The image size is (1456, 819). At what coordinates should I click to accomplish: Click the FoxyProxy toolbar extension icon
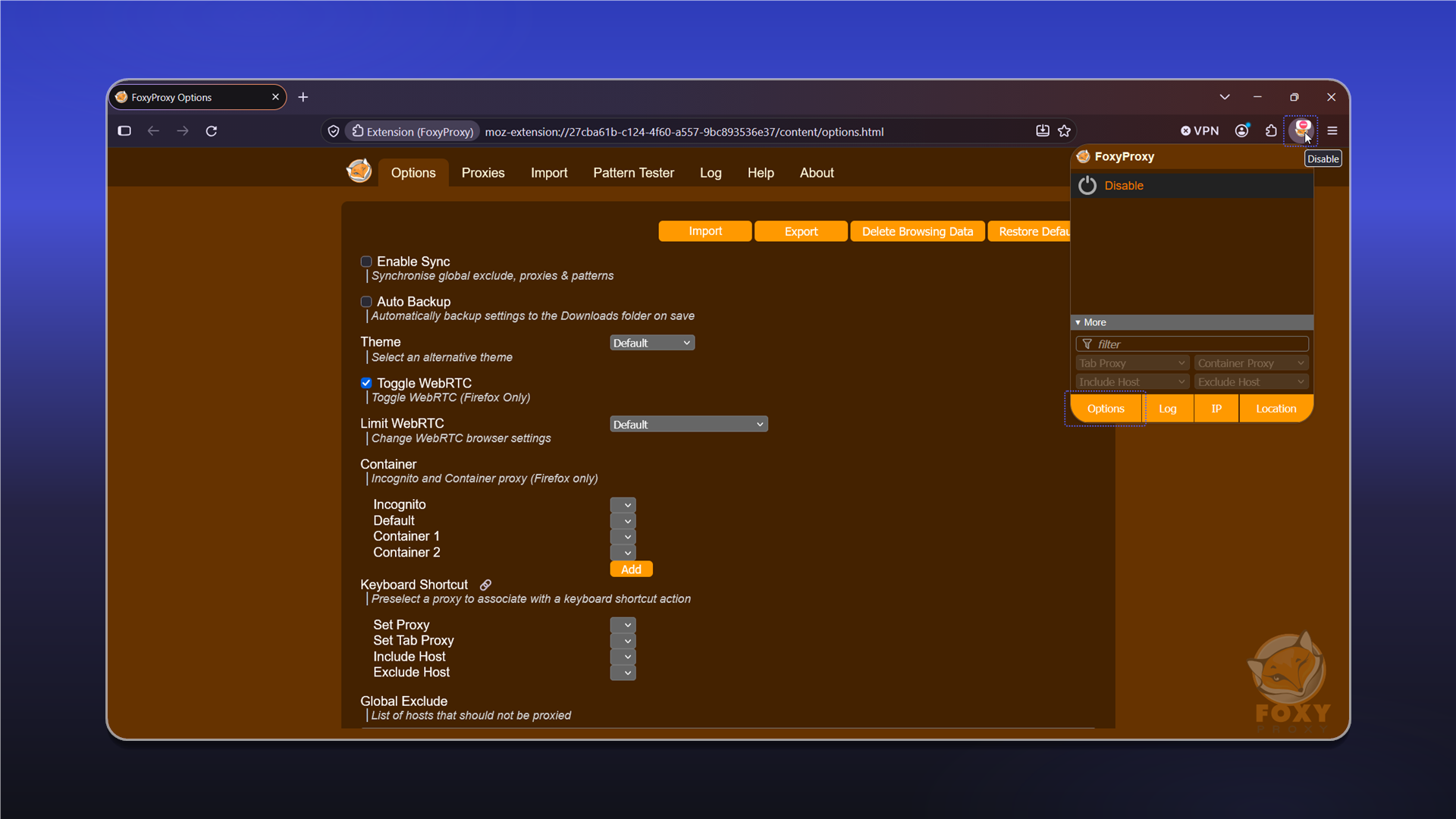tap(1301, 131)
